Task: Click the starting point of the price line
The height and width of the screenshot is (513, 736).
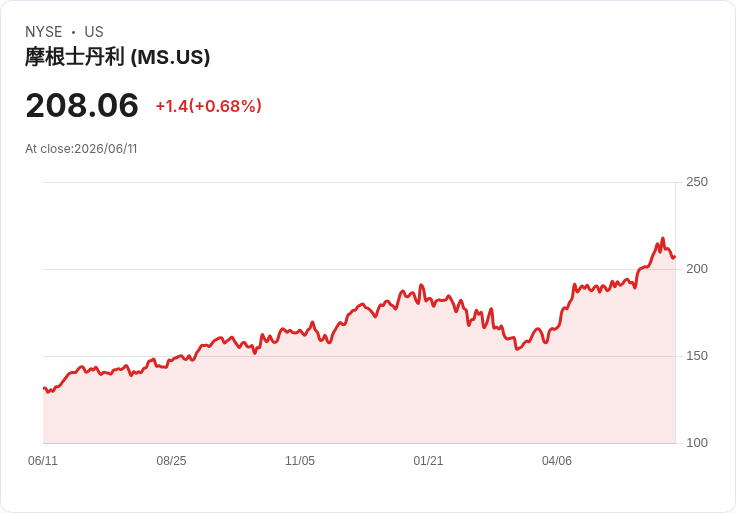Action: (44, 388)
